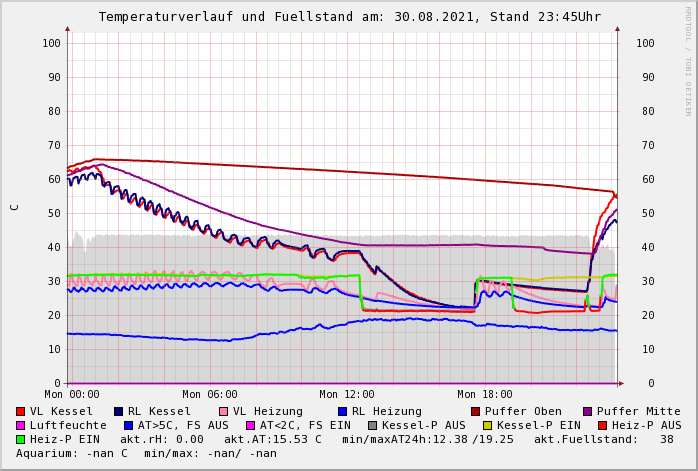The width and height of the screenshot is (698, 471).
Task: Select the pink VL Heizung legend swatch
Action: coord(222,412)
